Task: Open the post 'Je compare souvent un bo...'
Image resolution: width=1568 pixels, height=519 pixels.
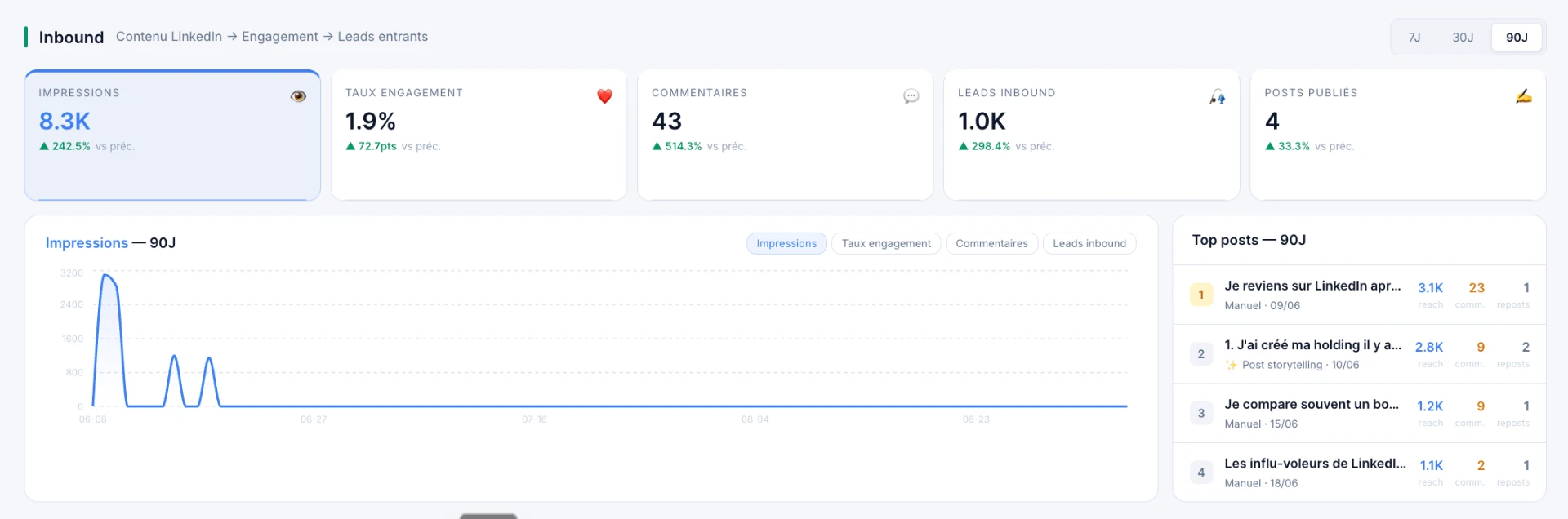Action: point(1312,404)
